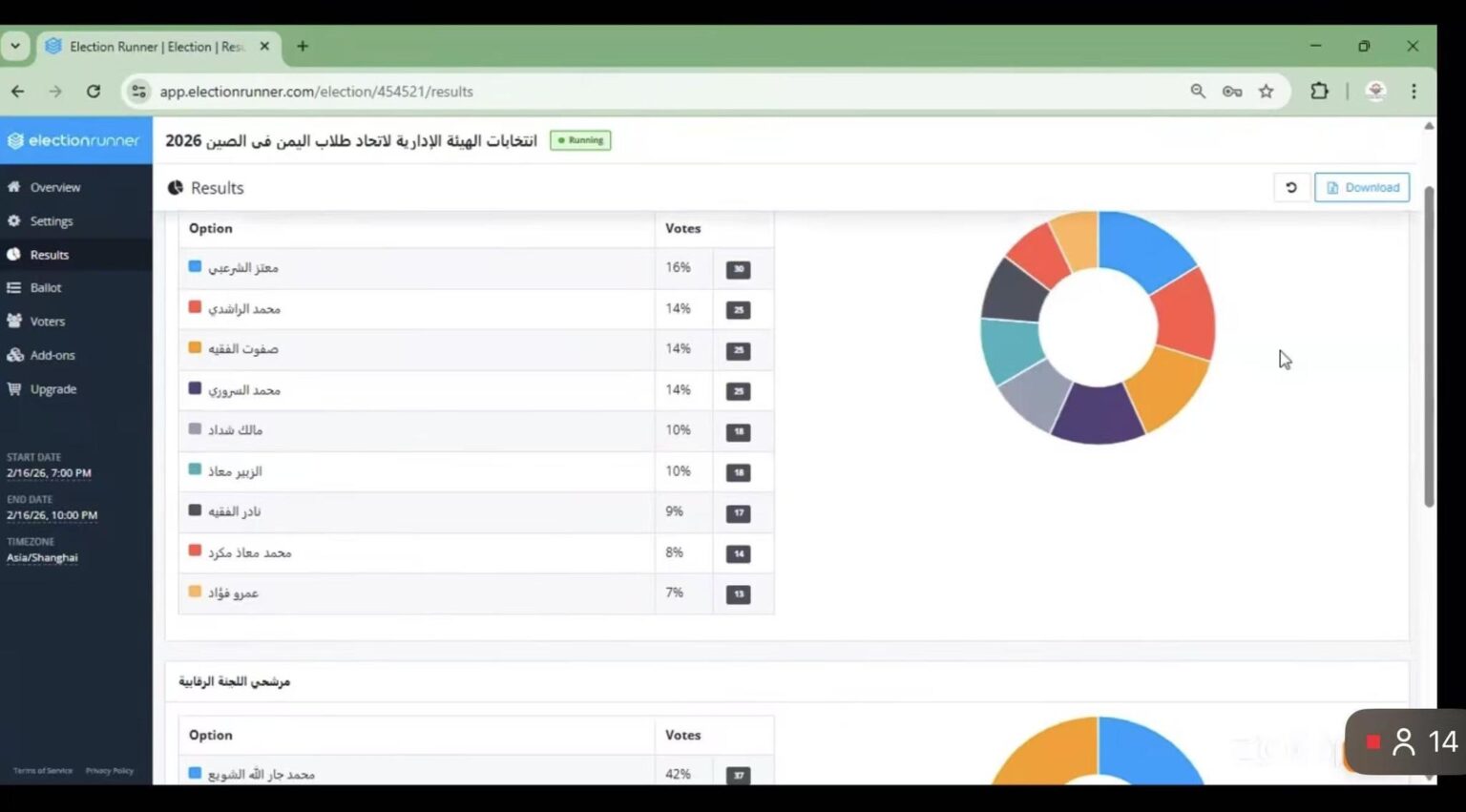
Task: Click the blue donut chart segment
Action: point(1143,246)
